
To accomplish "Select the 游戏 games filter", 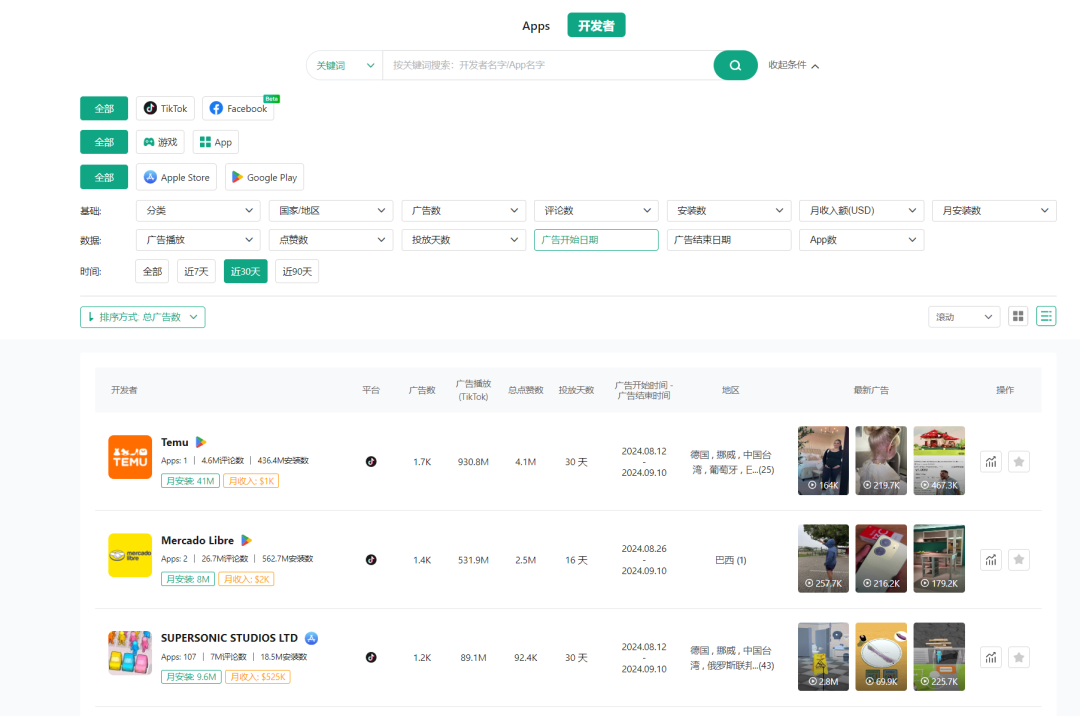I will tap(160, 142).
